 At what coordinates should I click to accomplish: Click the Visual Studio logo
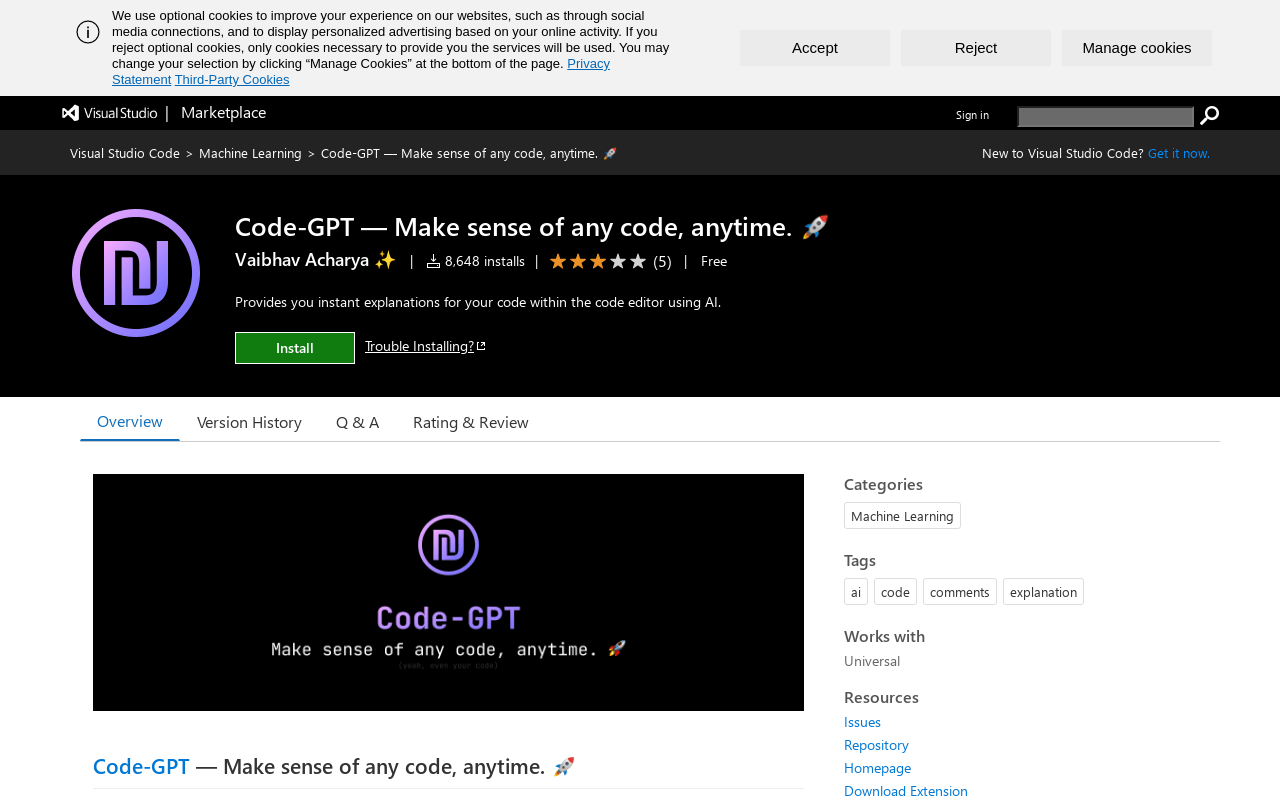point(110,113)
